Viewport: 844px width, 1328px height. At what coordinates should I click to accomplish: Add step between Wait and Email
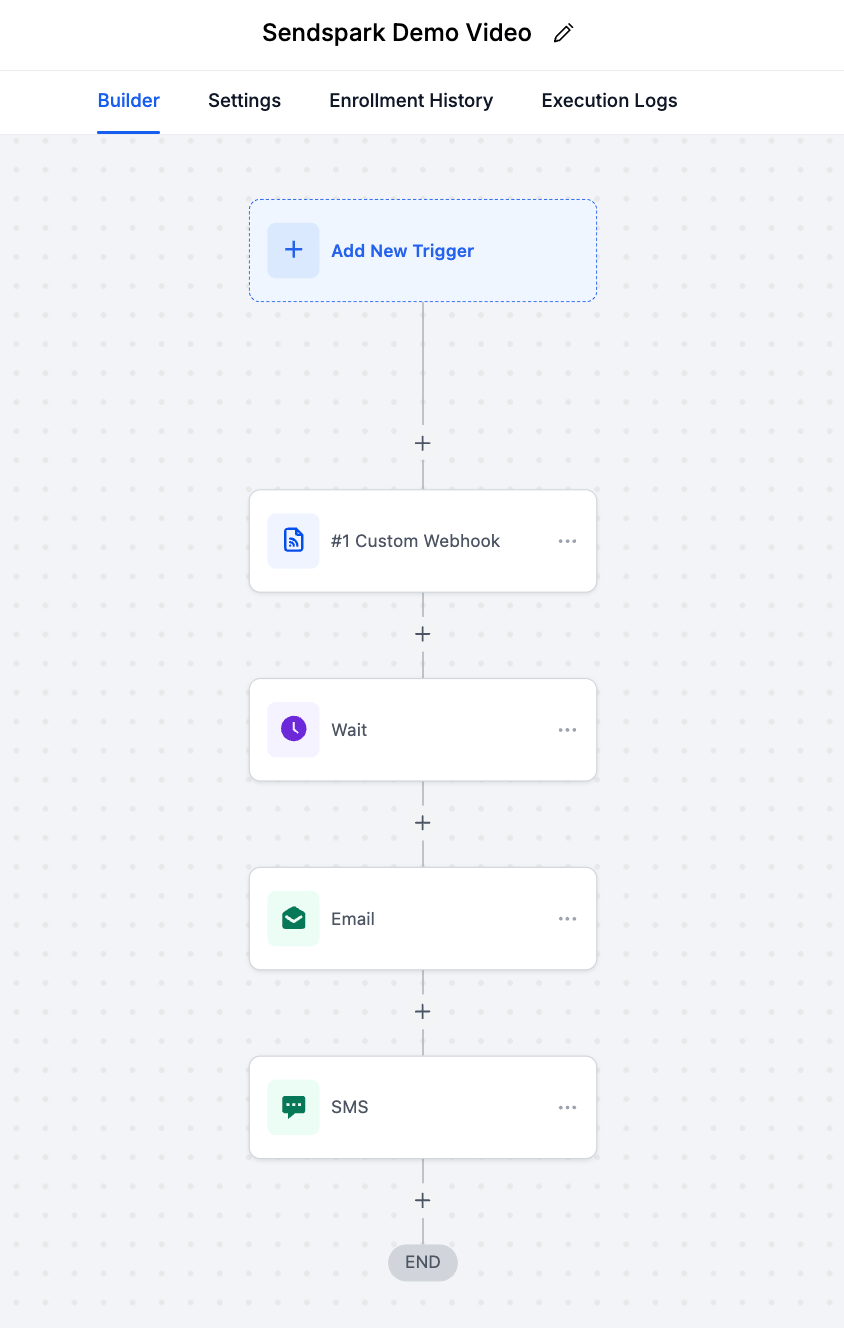coord(423,823)
